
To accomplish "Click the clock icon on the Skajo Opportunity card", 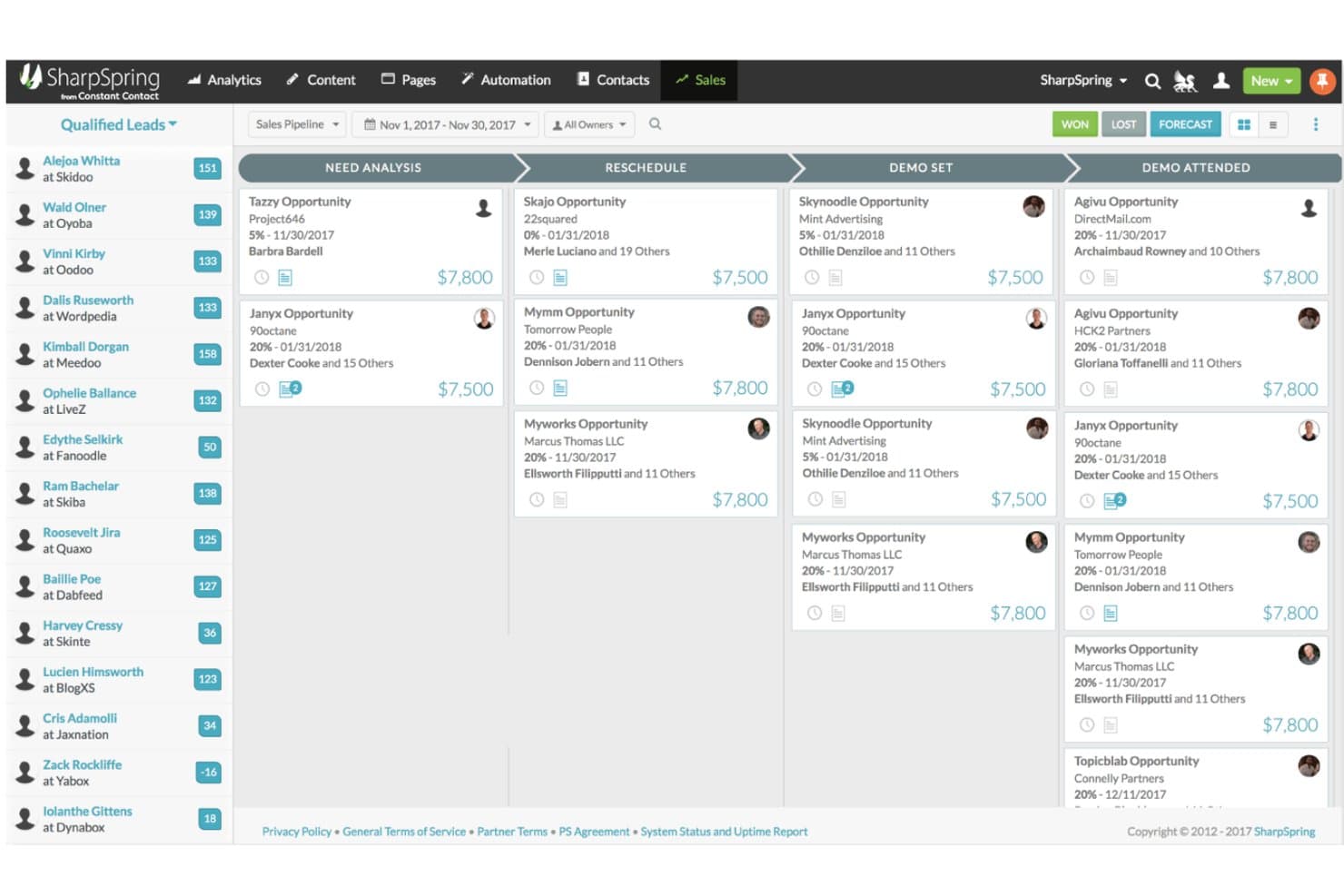I will 537,277.
